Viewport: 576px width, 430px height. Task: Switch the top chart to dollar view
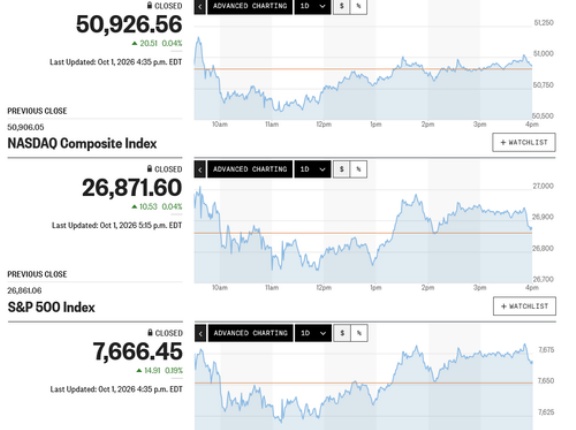(x=341, y=6)
